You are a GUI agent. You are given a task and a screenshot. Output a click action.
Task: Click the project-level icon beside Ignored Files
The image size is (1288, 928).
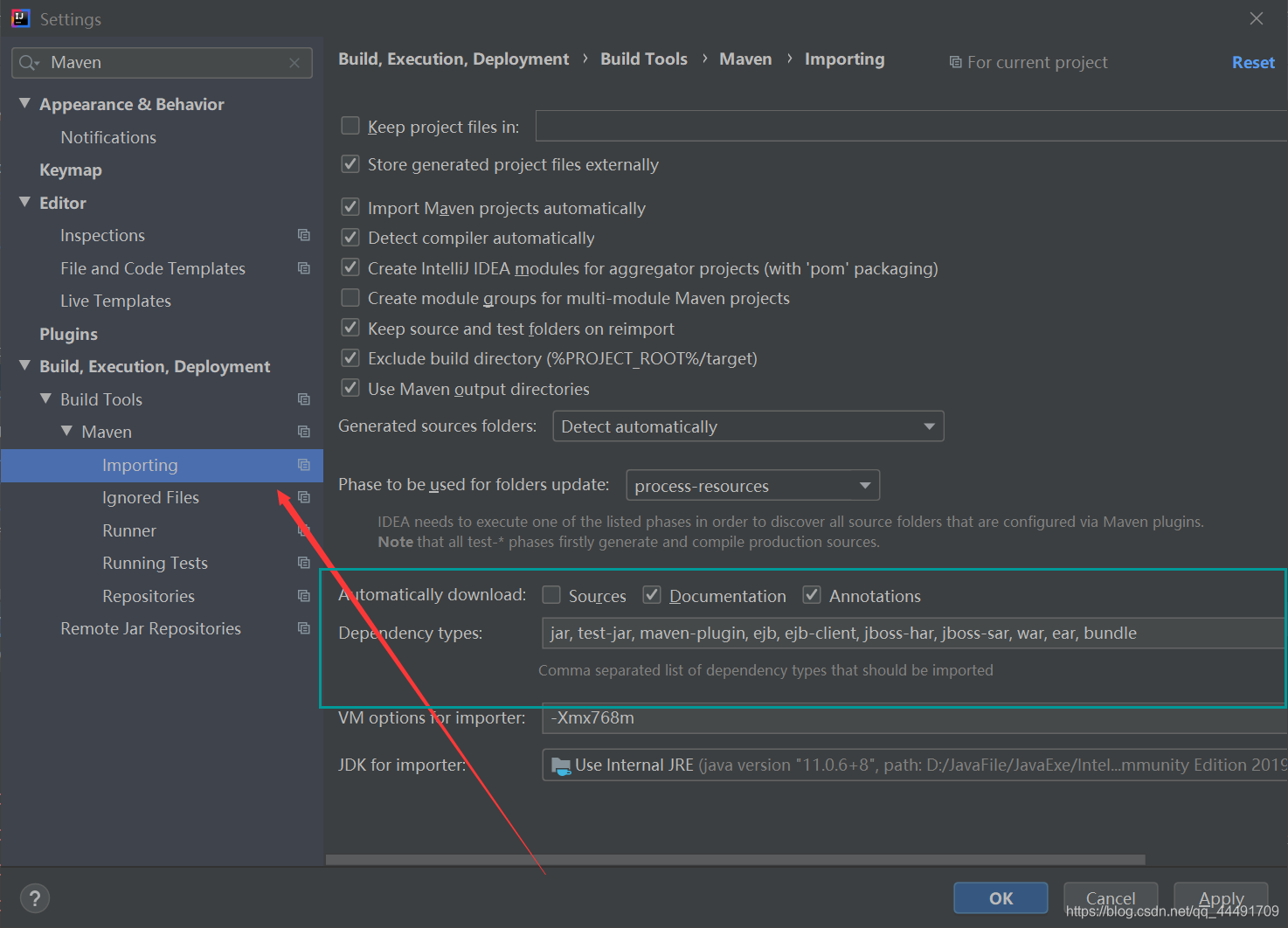304,497
